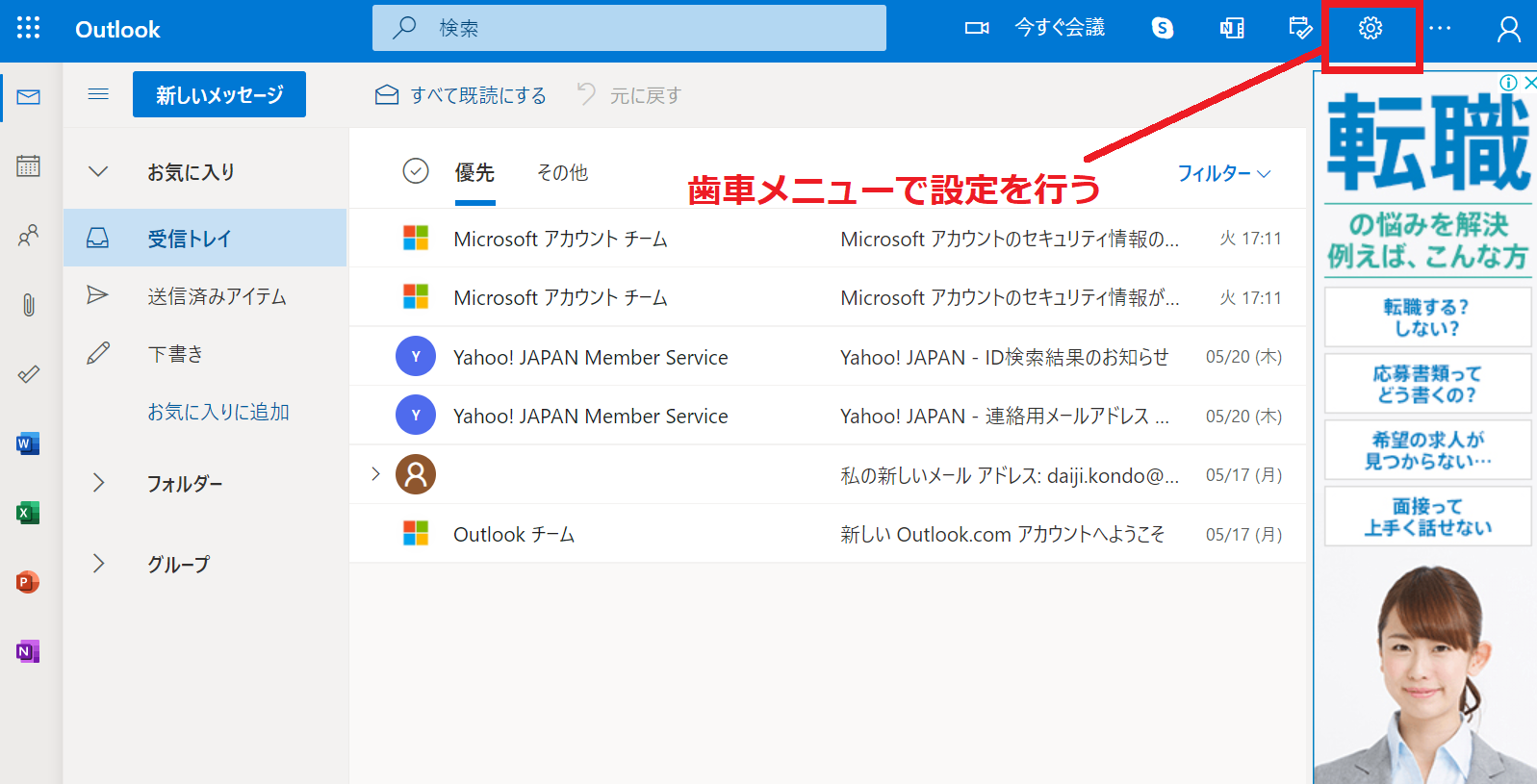
Task: Expand the グループ section
Action: click(x=98, y=564)
